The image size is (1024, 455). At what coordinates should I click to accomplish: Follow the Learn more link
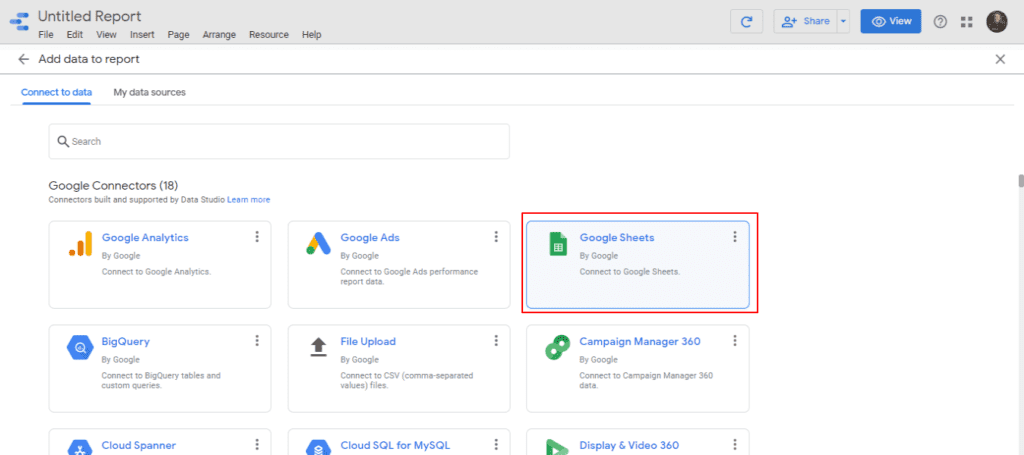[249, 200]
